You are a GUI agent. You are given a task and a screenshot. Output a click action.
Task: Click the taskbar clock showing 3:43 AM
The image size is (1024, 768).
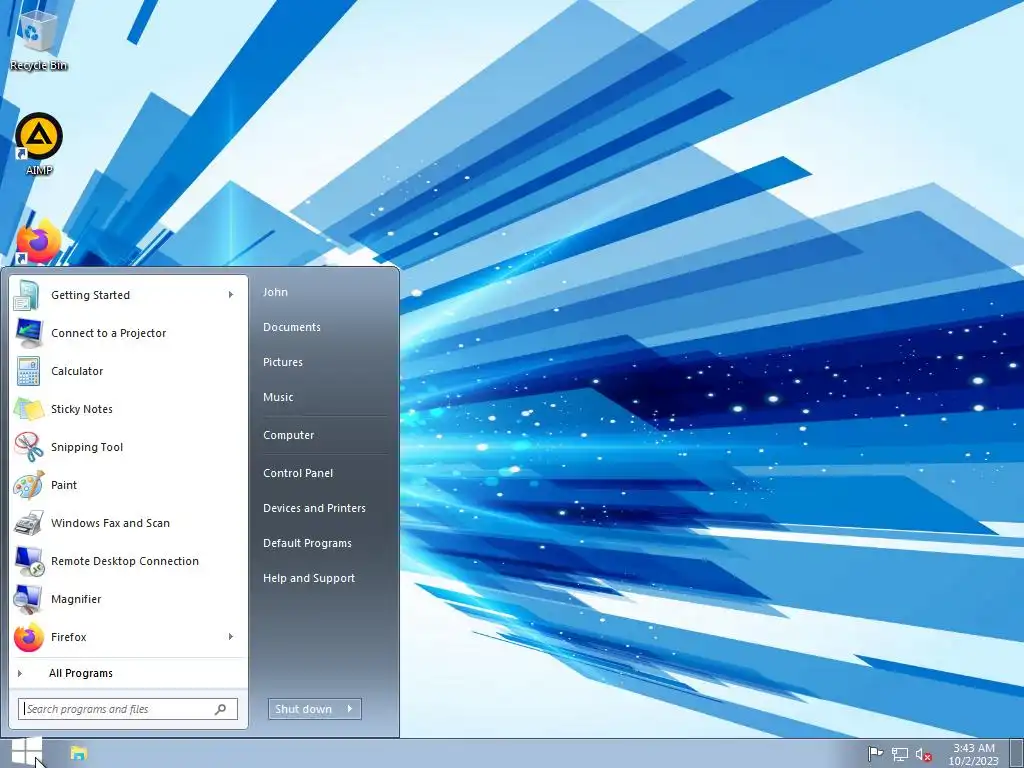coord(973,754)
